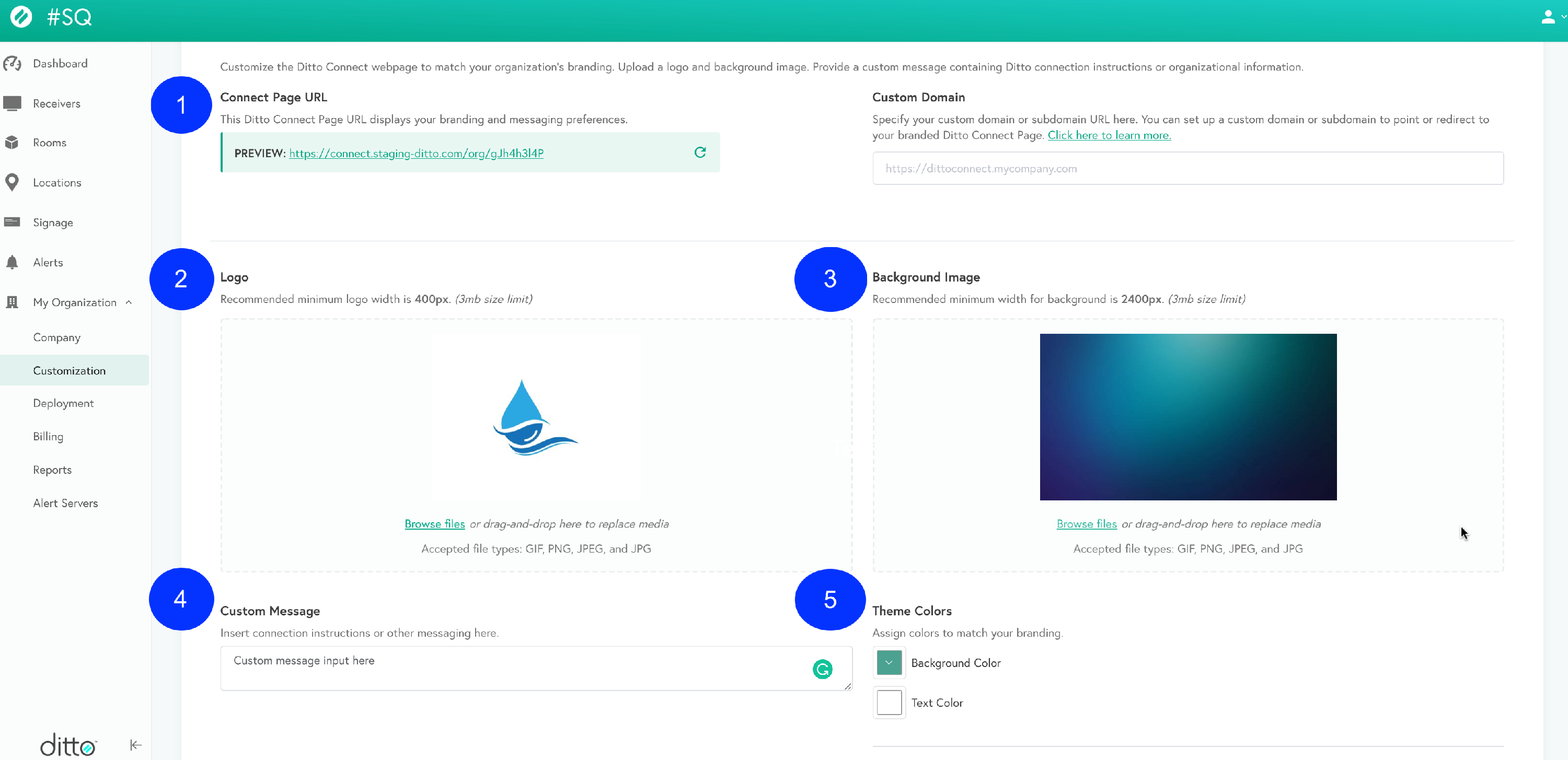1568x760 pixels.
Task: Click the Background Image heading
Action: coord(926,277)
